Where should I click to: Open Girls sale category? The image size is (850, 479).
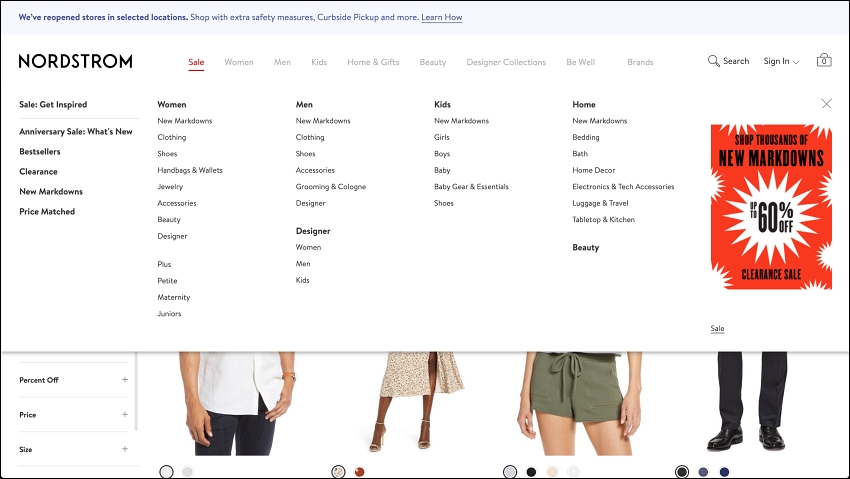(x=441, y=138)
